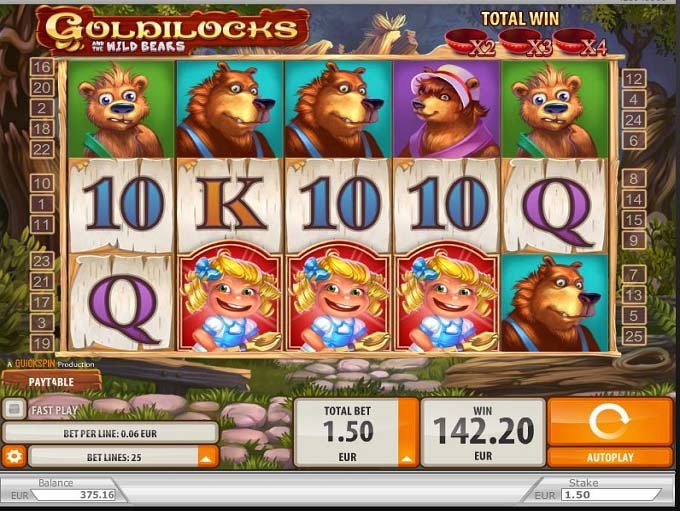Open the Paytable sign

click(x=51, y=382)
